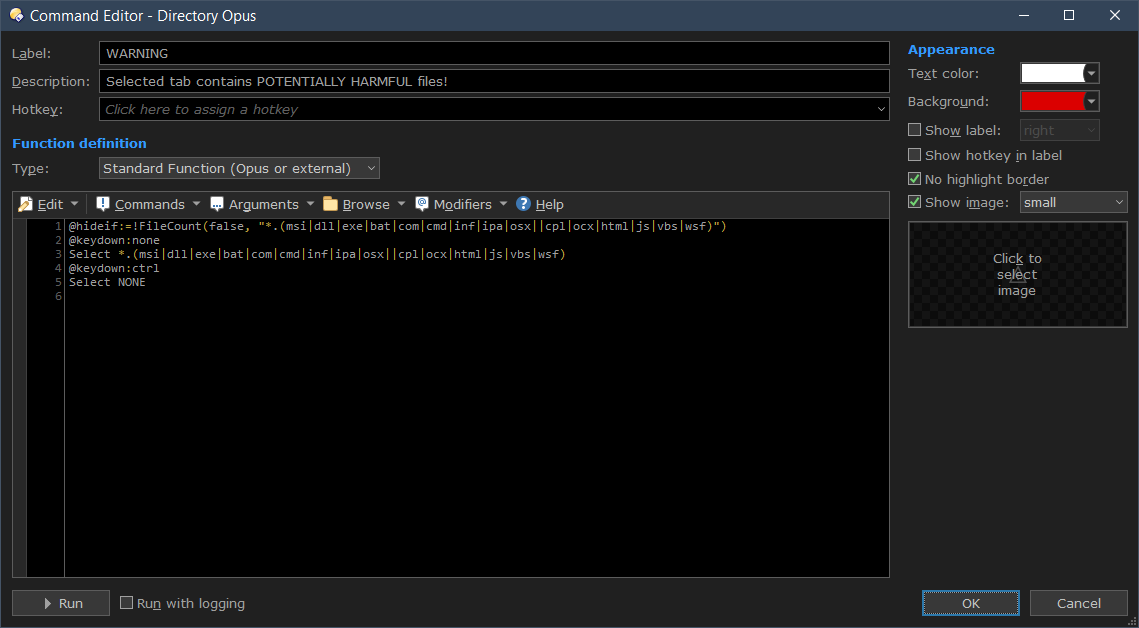Expand the Hotkey field dropdown arrow

coord(880,109)
